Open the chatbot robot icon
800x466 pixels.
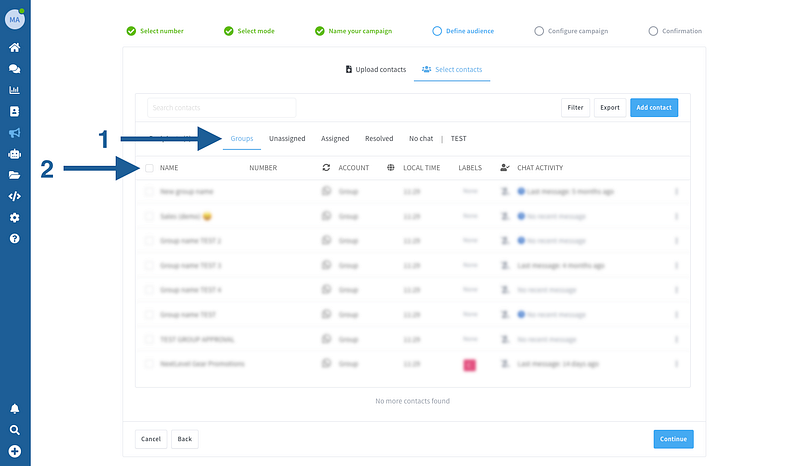click(x=15, y=154)
